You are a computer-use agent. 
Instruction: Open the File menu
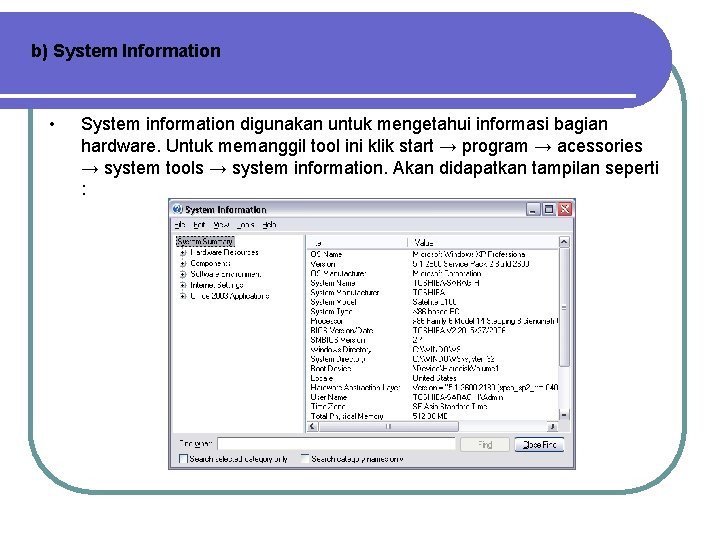click(180, 225)
